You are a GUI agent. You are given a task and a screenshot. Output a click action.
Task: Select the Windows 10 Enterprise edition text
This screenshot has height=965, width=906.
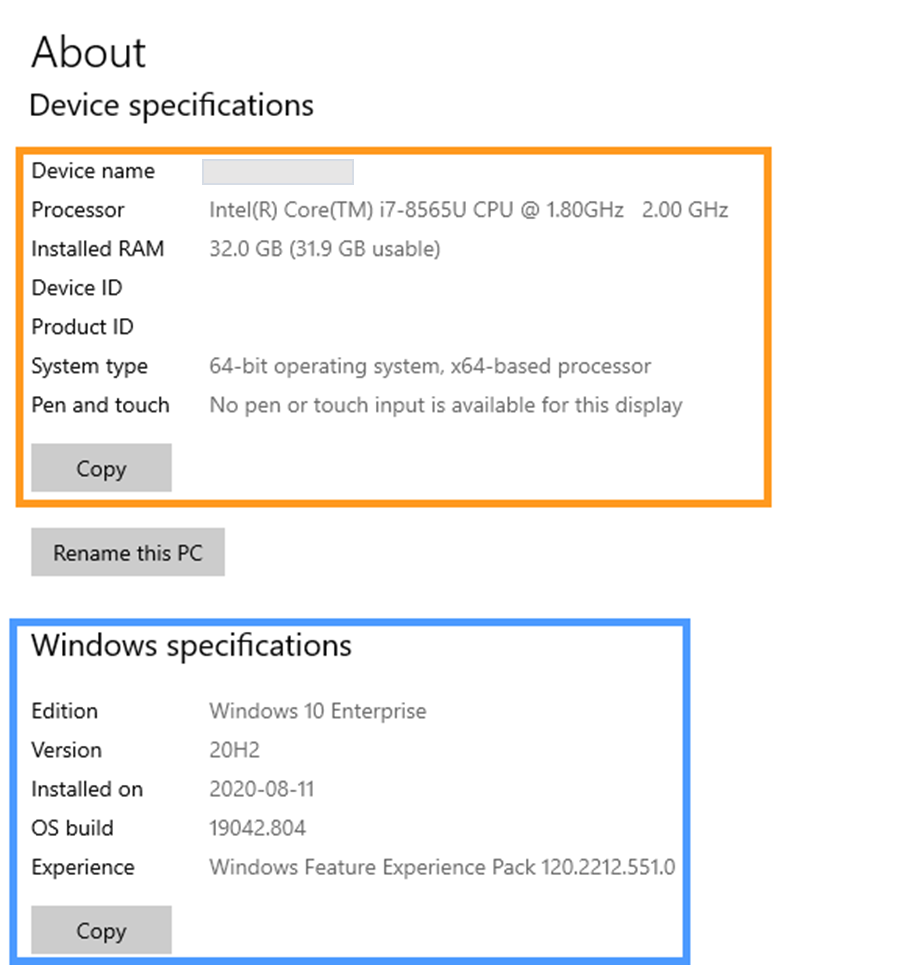(317, 711)
